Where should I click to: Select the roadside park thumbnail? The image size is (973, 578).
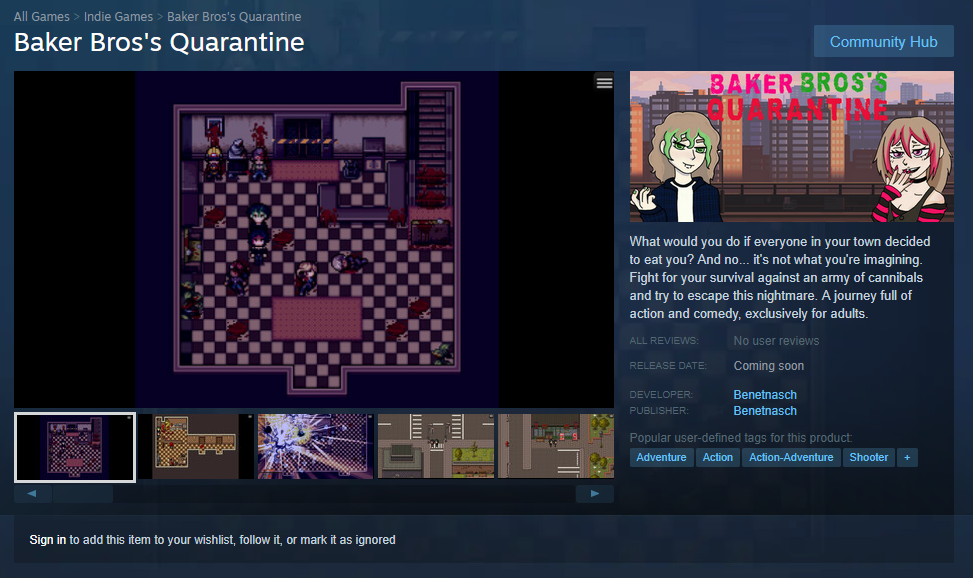click(x=556, y=447)
